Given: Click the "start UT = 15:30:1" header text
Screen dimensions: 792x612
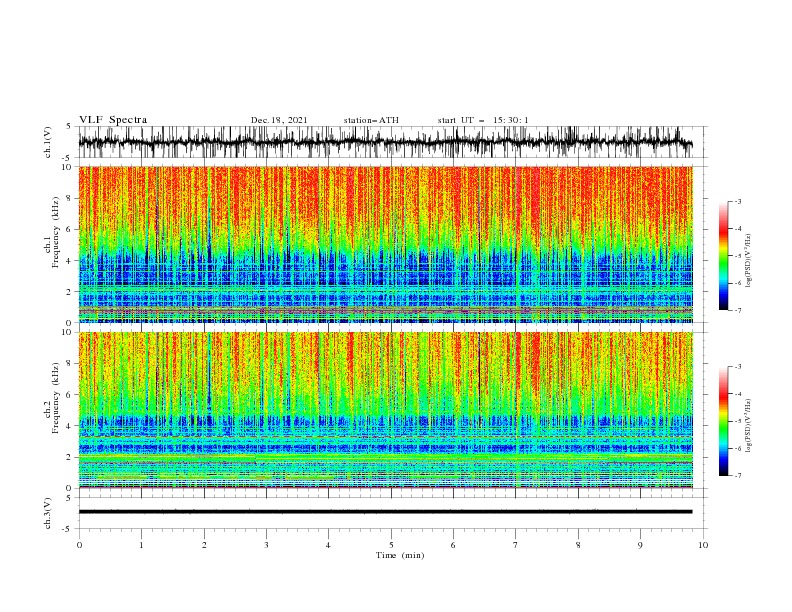Looking at the screenshot, I should pyautogui.click(x=483, y=120).
